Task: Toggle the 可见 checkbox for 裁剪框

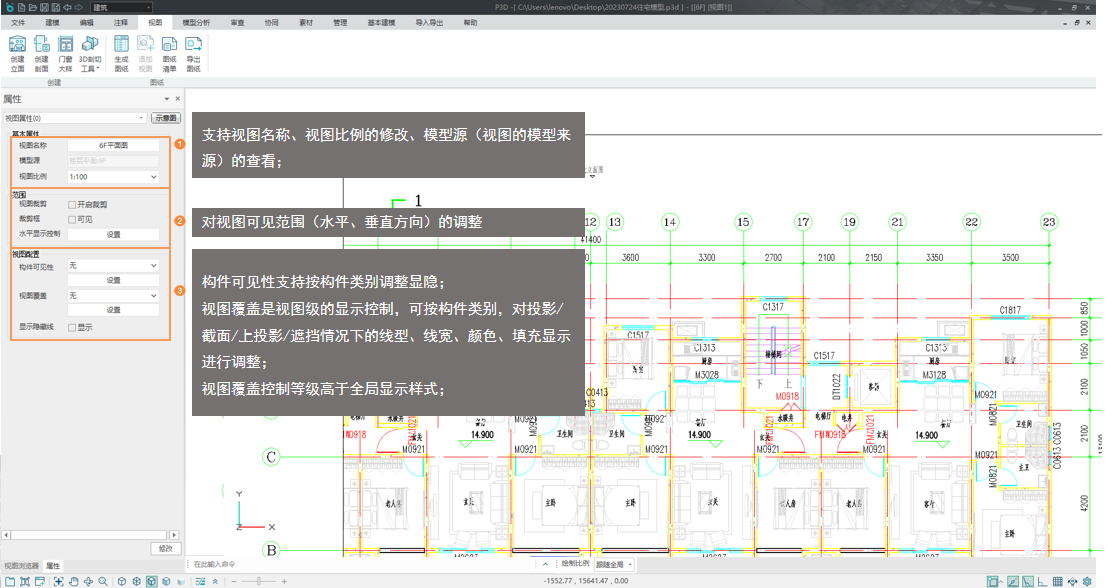Action: (72, 219)
